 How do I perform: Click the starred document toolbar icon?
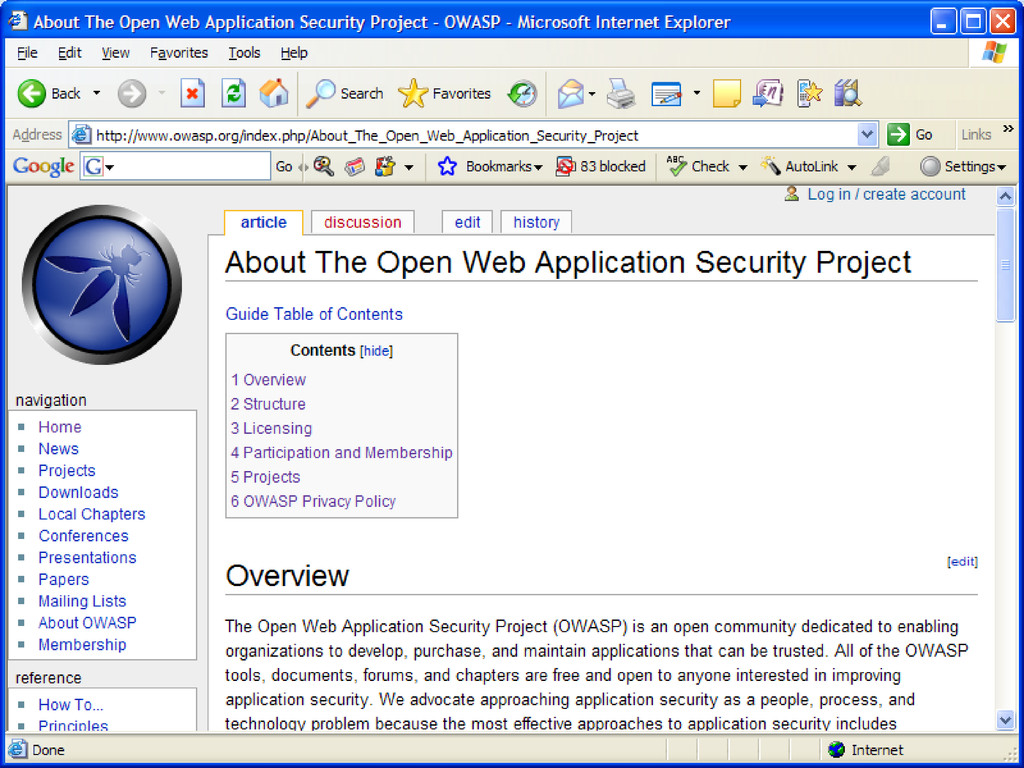pyautogui.click(x=809, y=93)
